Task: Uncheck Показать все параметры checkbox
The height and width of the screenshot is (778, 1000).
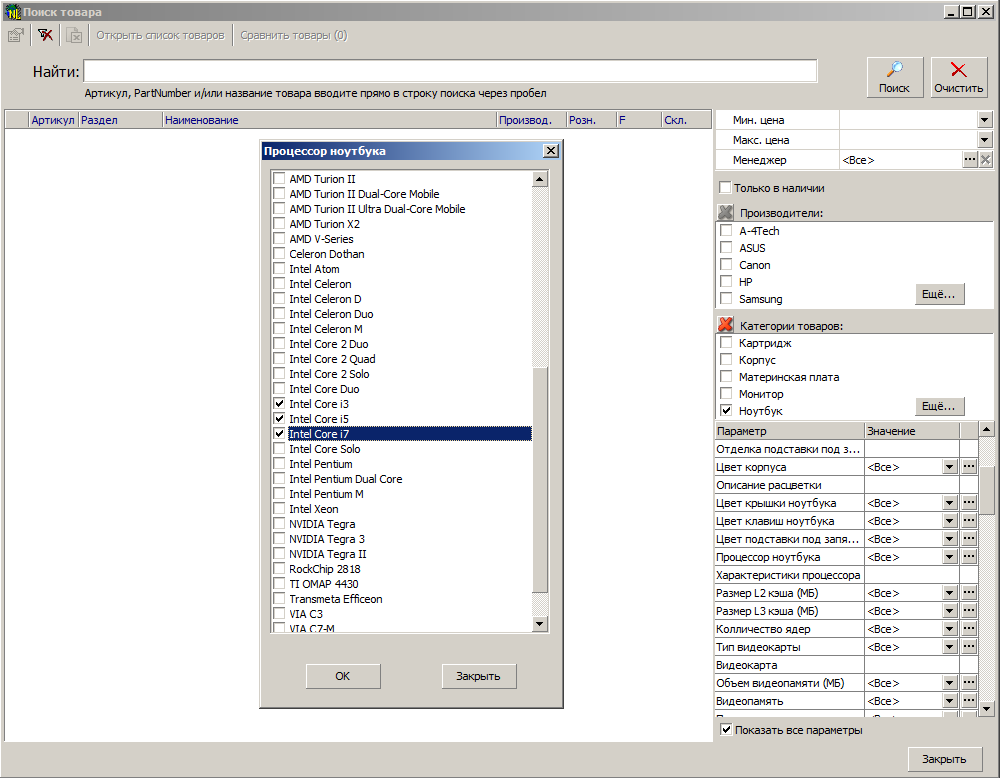Action: pyautogui.click(x=726, y=730)
